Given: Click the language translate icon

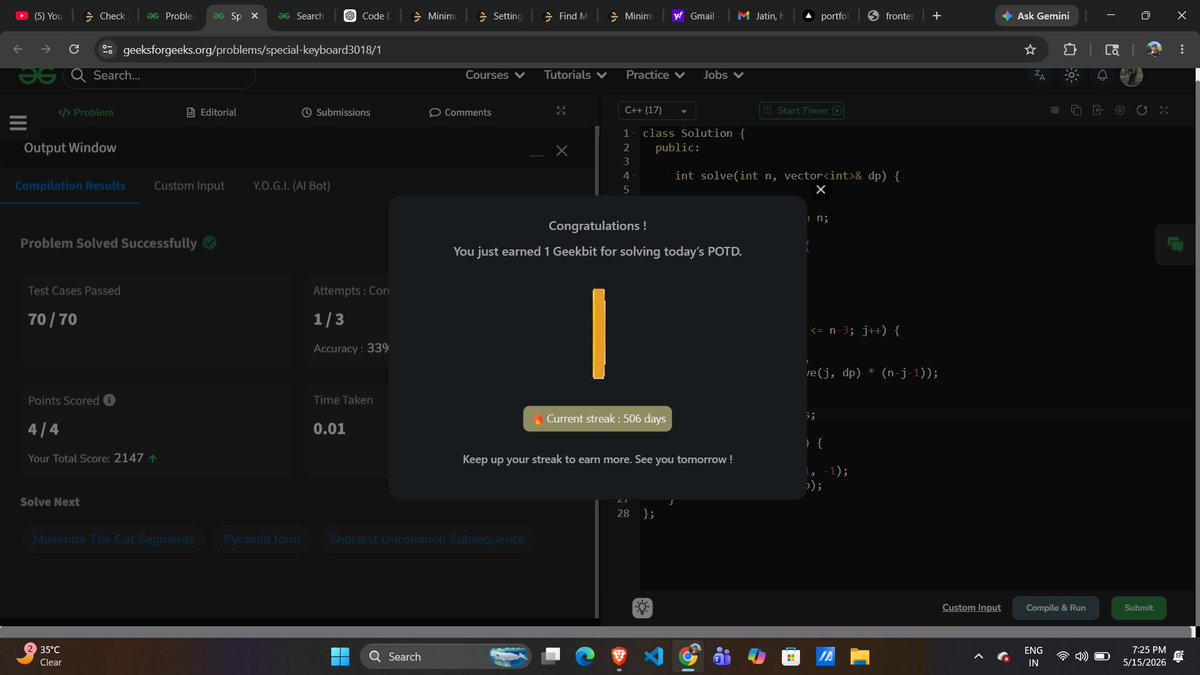Looking at the screenshot, I should 1040,75.
